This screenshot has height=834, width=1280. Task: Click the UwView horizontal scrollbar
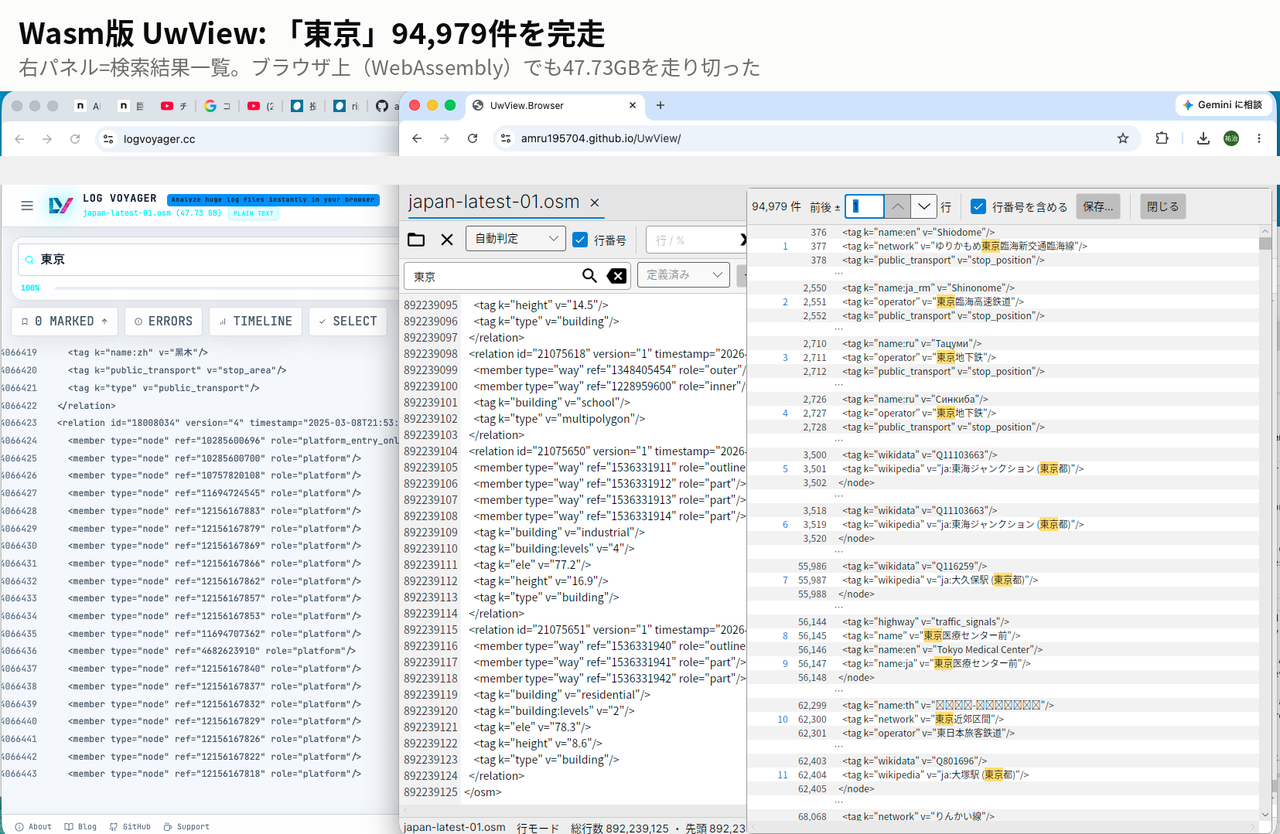click(x=572, y=811)
